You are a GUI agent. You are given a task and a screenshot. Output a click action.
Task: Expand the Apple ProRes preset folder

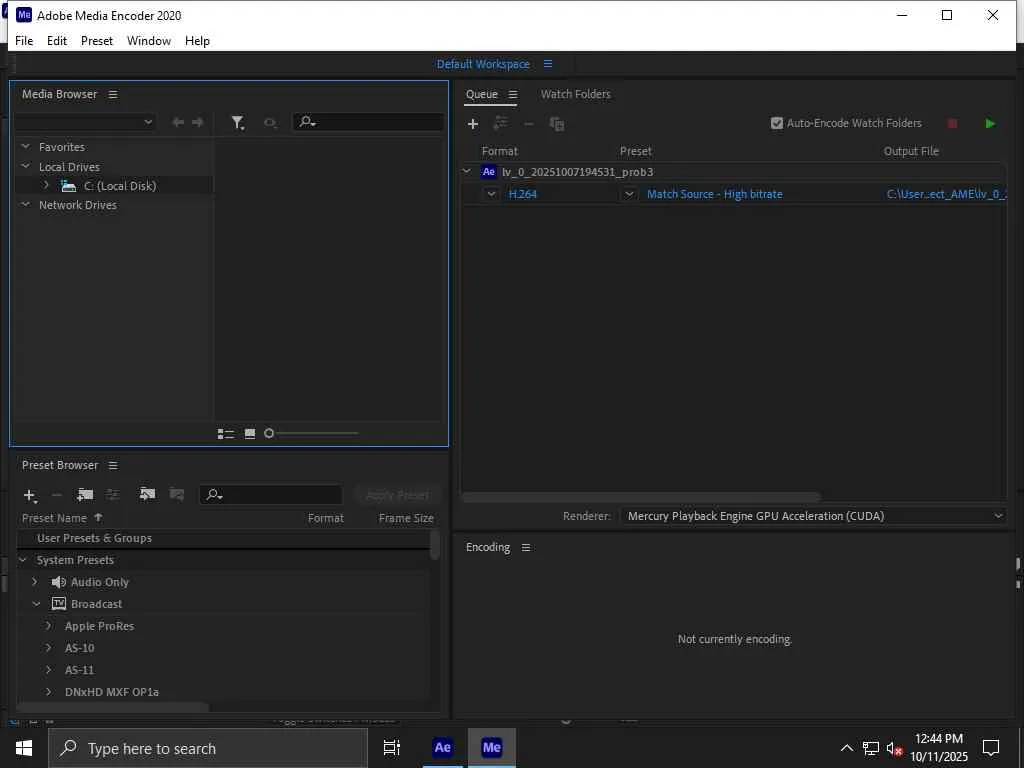[48, 626]
